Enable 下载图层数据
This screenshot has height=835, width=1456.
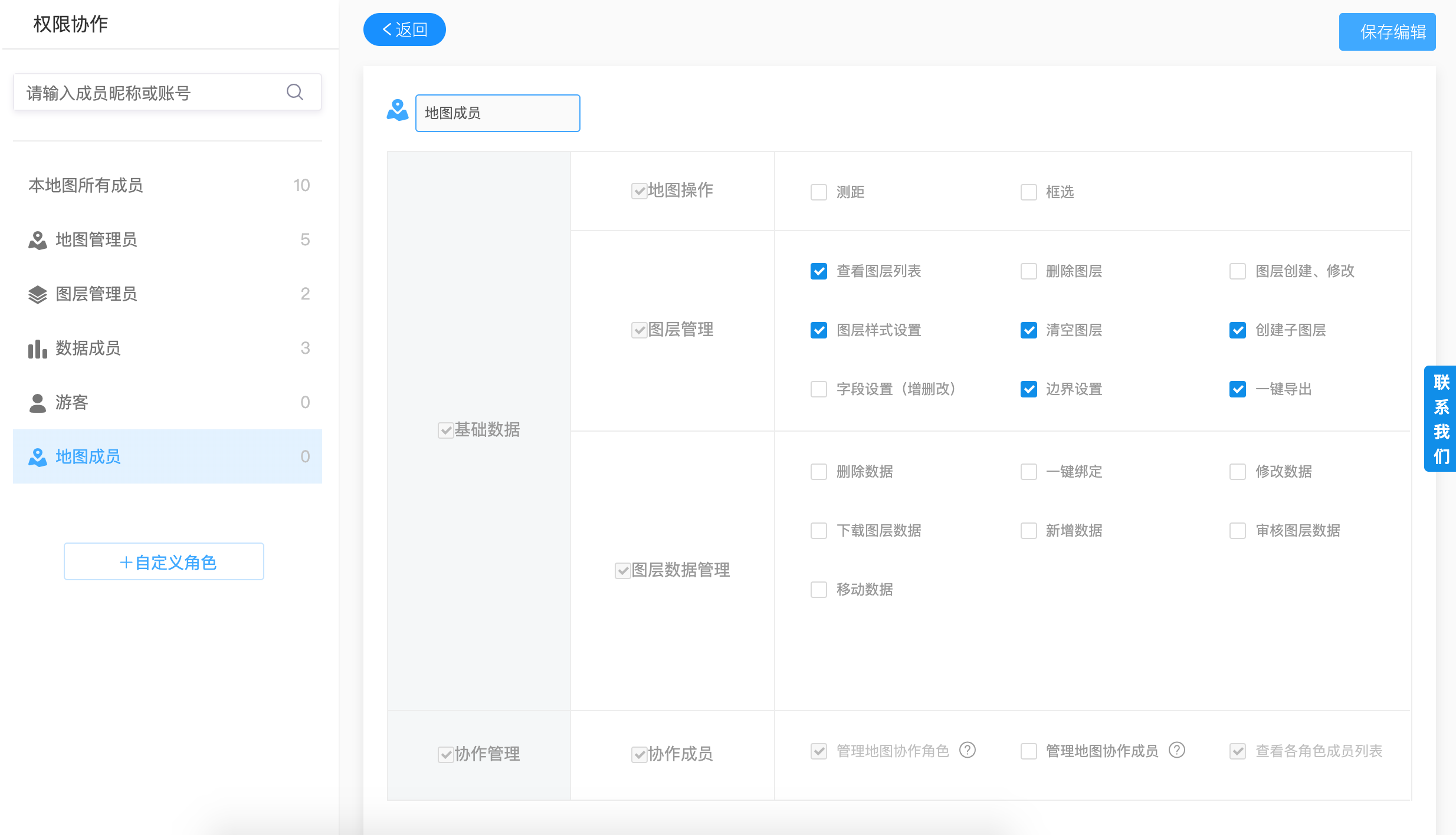point(819,531)
